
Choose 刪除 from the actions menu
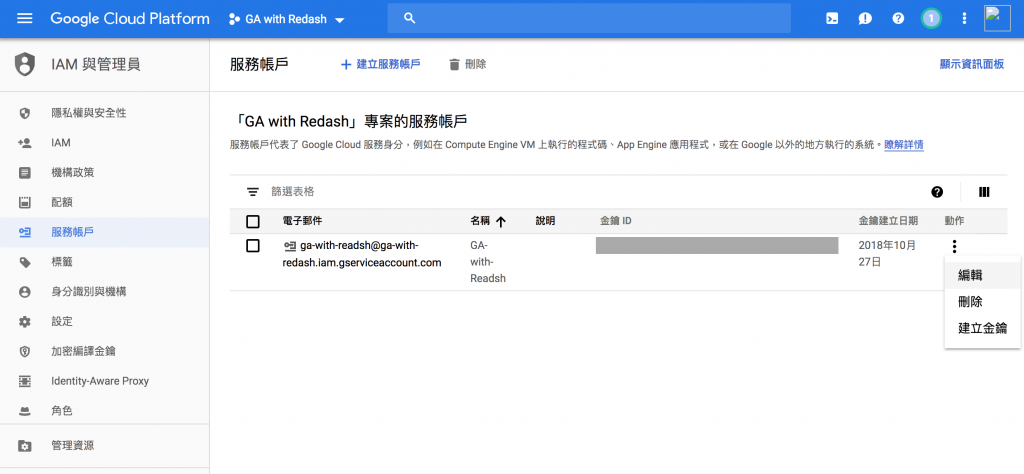coord(982,302)
